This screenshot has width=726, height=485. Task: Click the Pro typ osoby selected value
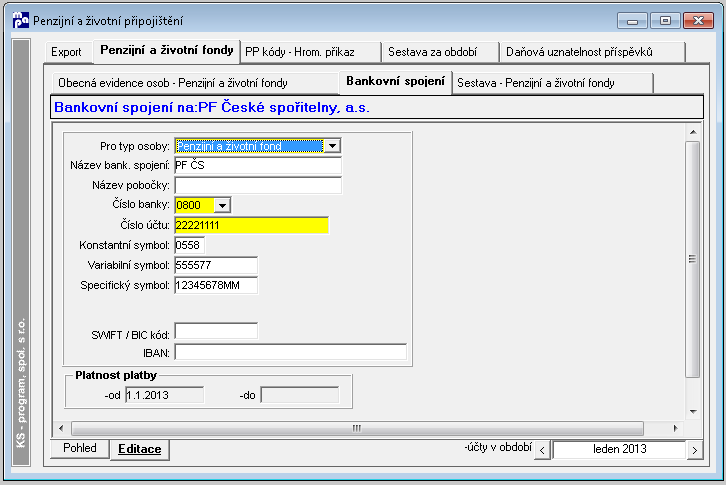pos(249,146)
